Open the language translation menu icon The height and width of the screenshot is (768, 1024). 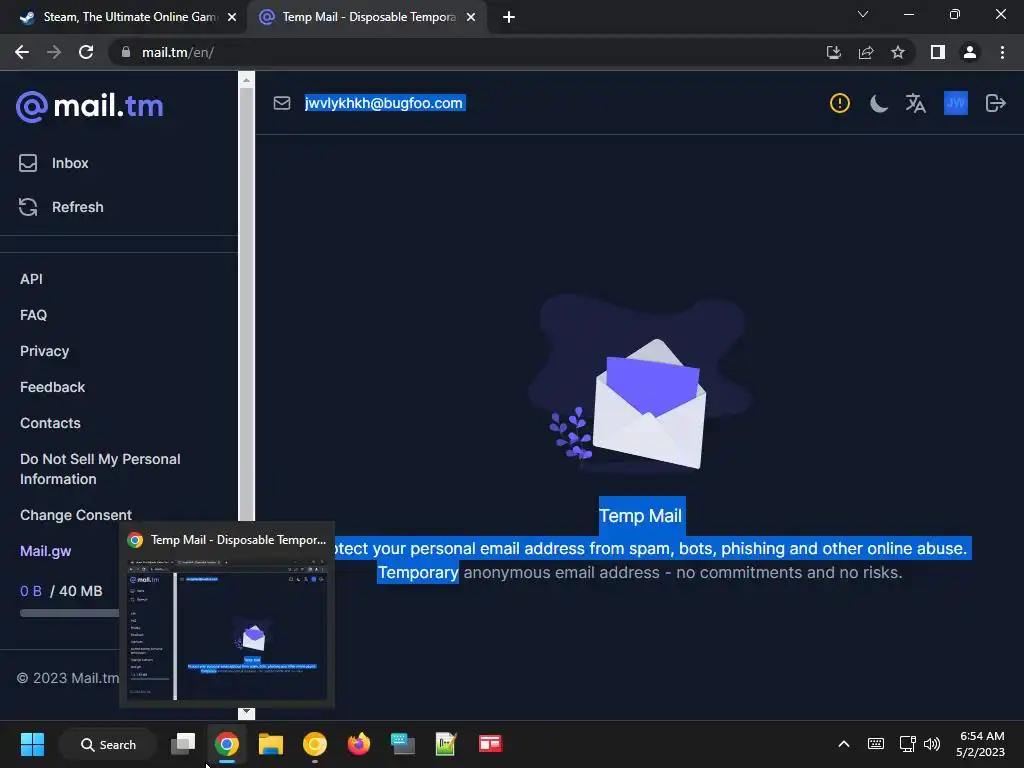tap(916, 103)
